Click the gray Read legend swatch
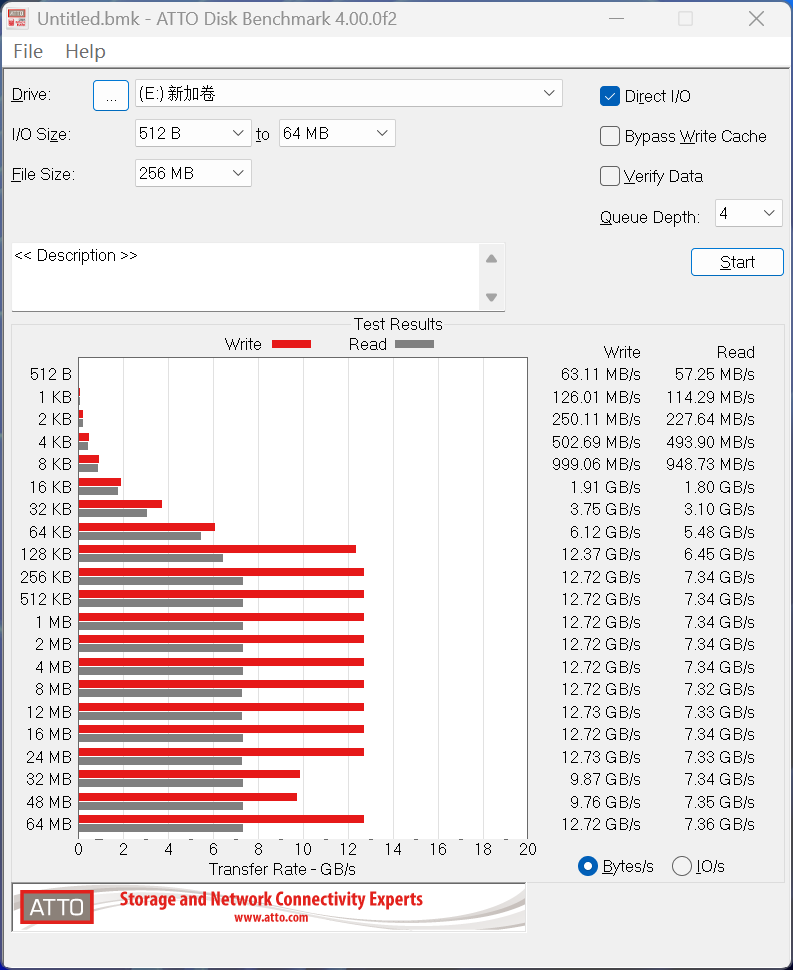The image size is (793, 970). coord(414,345)
